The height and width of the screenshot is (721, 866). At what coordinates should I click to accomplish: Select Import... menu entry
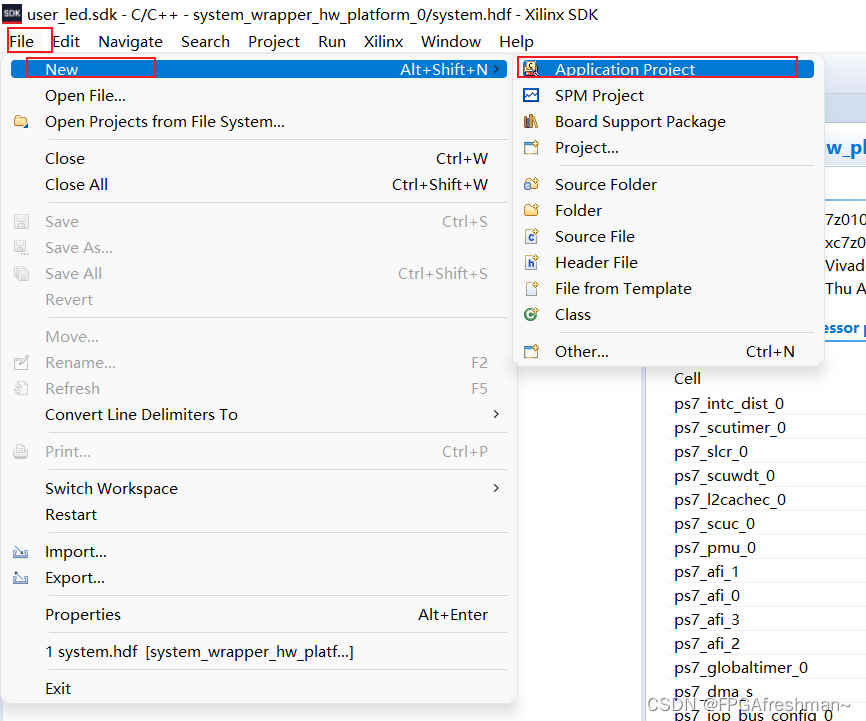pos(258,551)
